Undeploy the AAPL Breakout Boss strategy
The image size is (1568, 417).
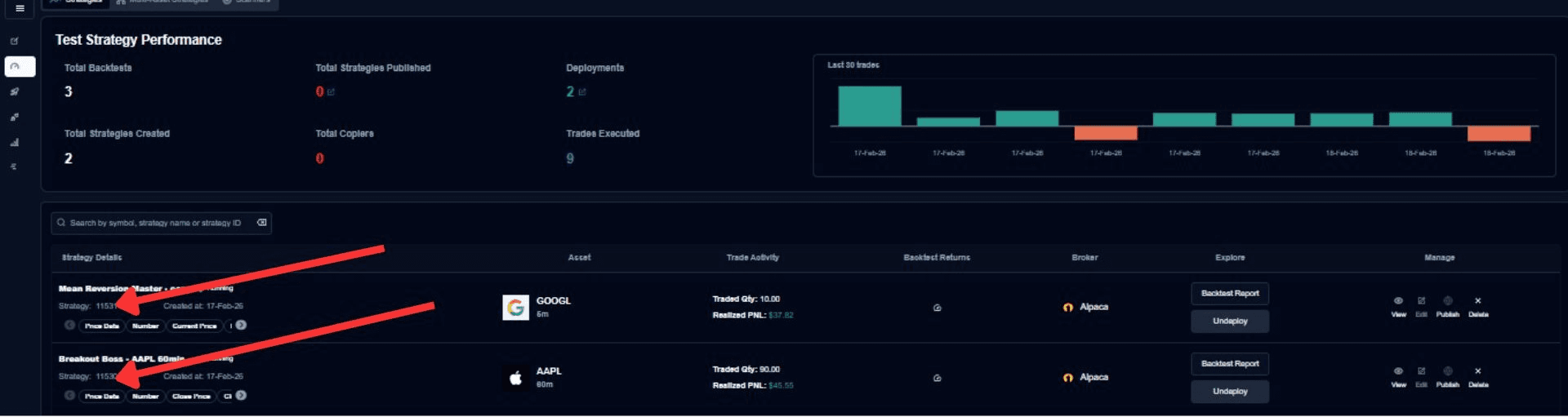pyautogui.click(x=1229, y=392)
